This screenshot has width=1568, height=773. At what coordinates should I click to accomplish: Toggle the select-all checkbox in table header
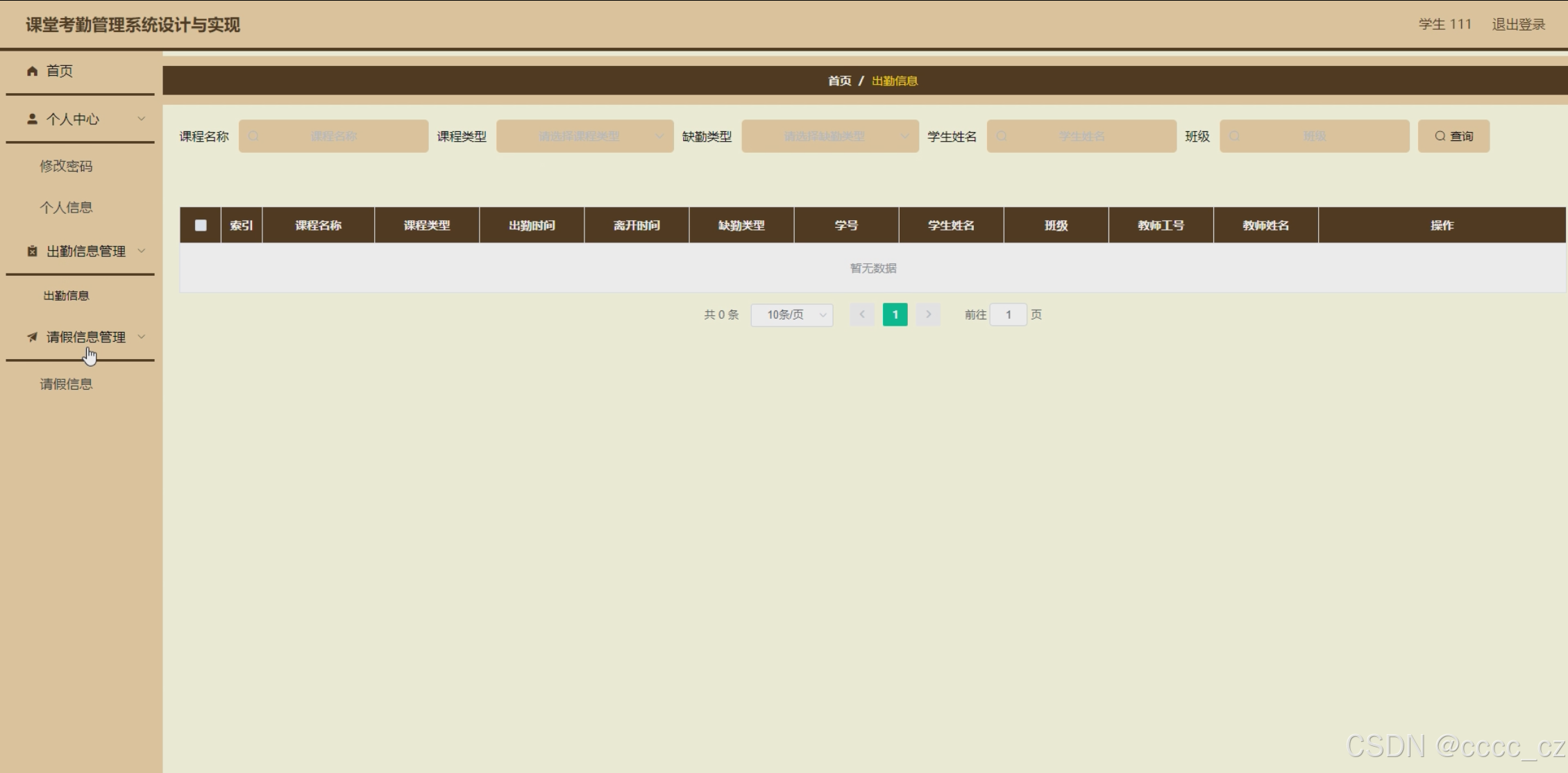click(201, 225)
